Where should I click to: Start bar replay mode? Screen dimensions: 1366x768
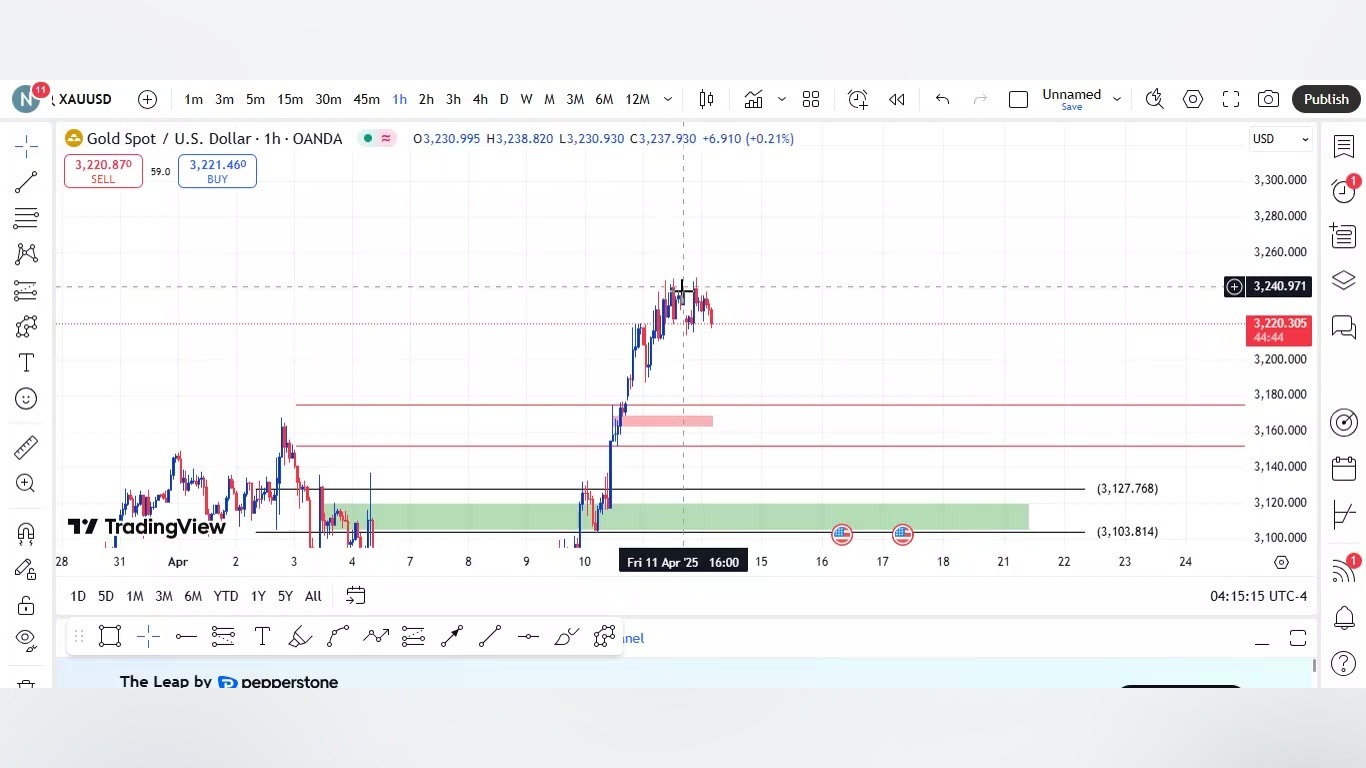897,99
